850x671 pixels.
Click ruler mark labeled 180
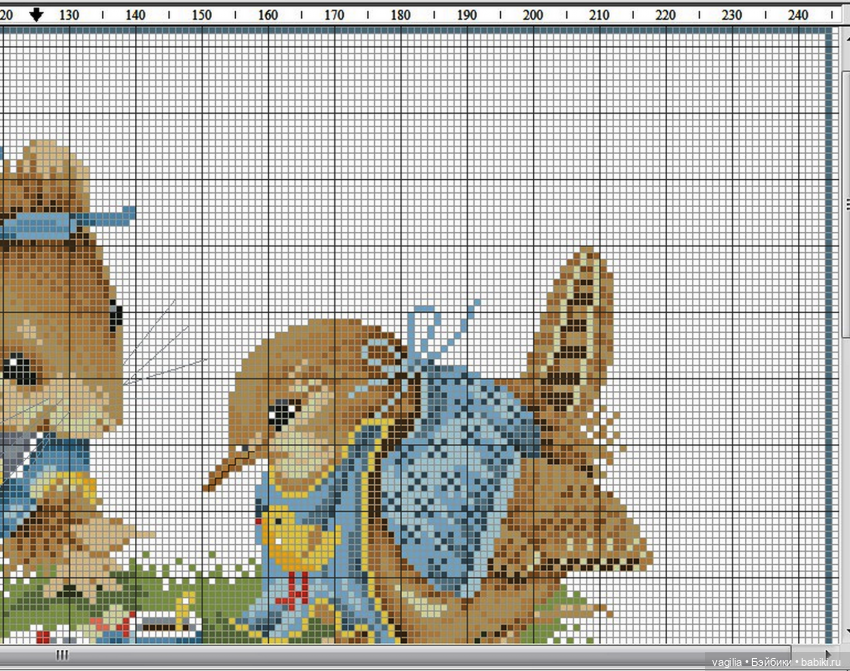pos(400,15)
